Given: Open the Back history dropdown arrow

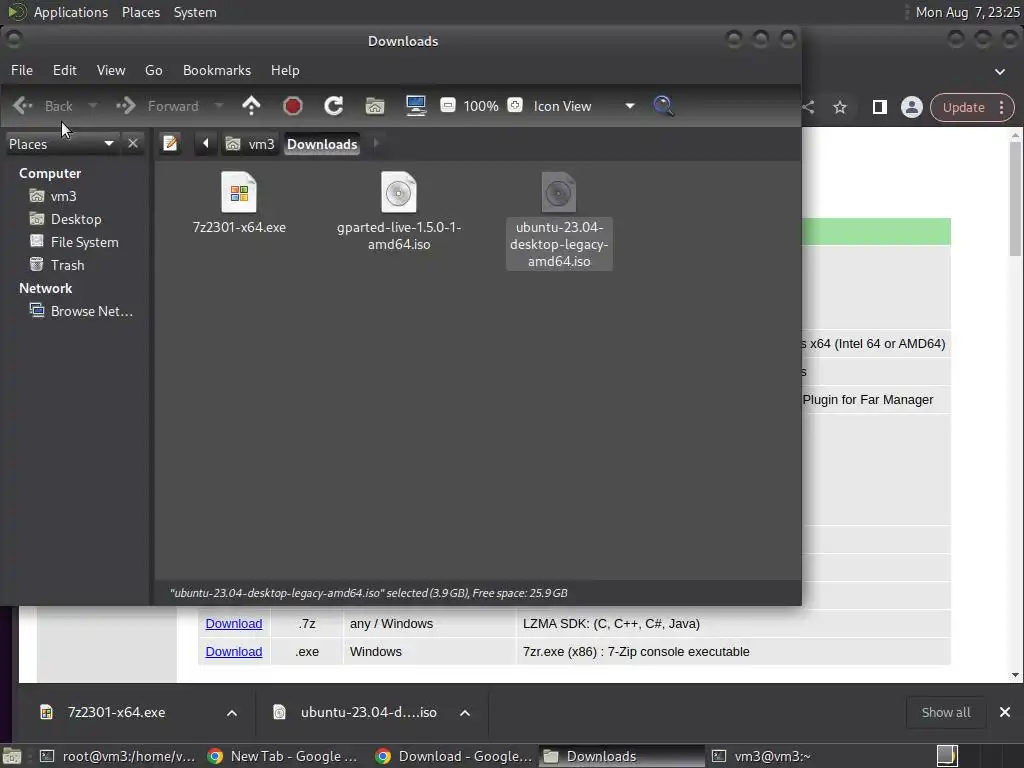Looking at the screenshot, I should coord(92,106).
